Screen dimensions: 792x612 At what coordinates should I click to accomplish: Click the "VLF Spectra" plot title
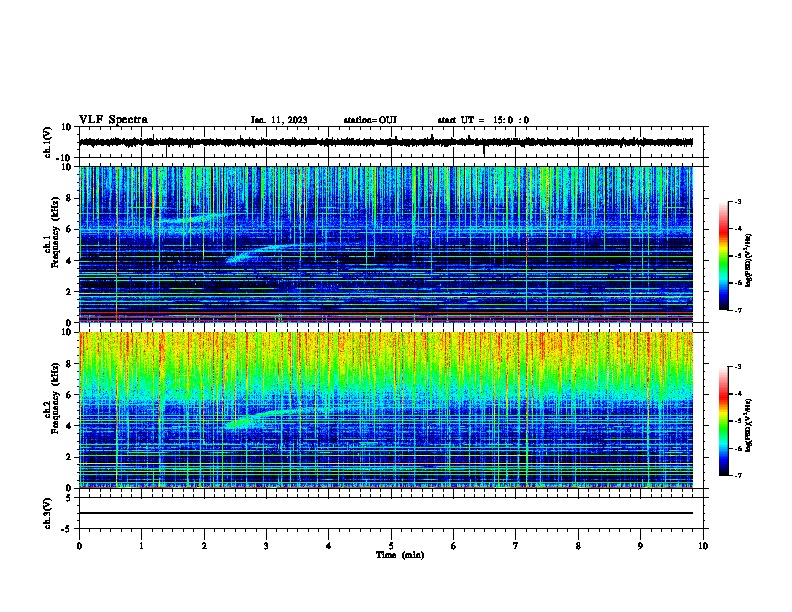click(113, 120)
